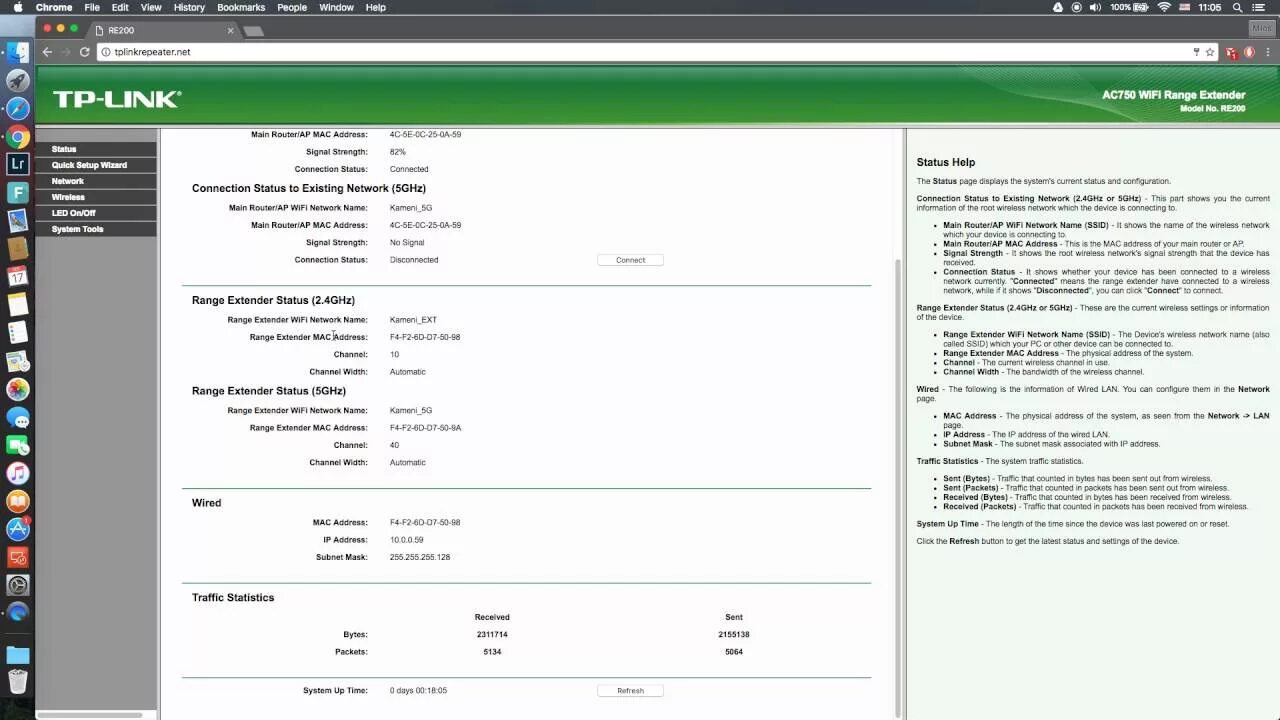Click the subnet mask 255.255.255.128
This screenshot has width=1280, height=720.
coord(419,557)
